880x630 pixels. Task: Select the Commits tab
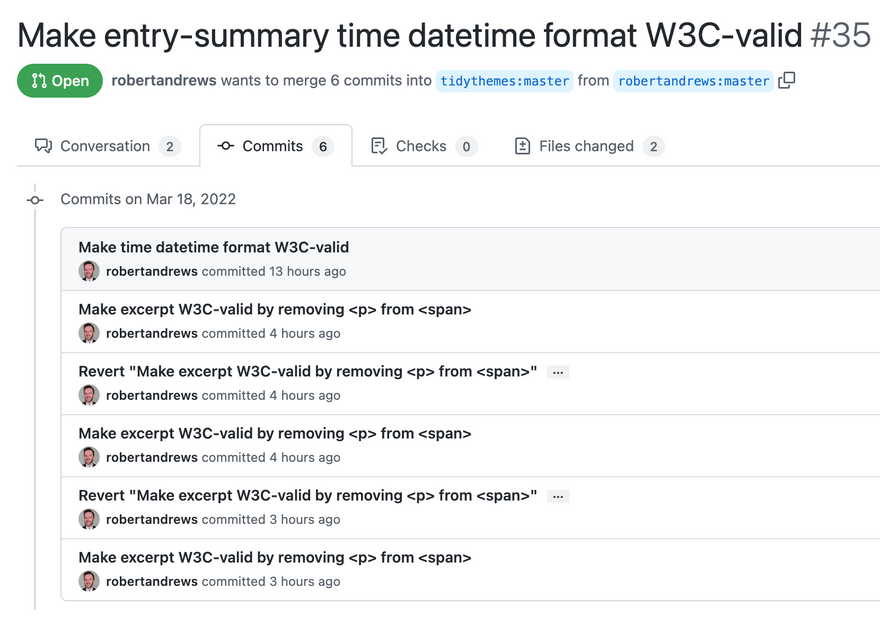click(273, 146)
